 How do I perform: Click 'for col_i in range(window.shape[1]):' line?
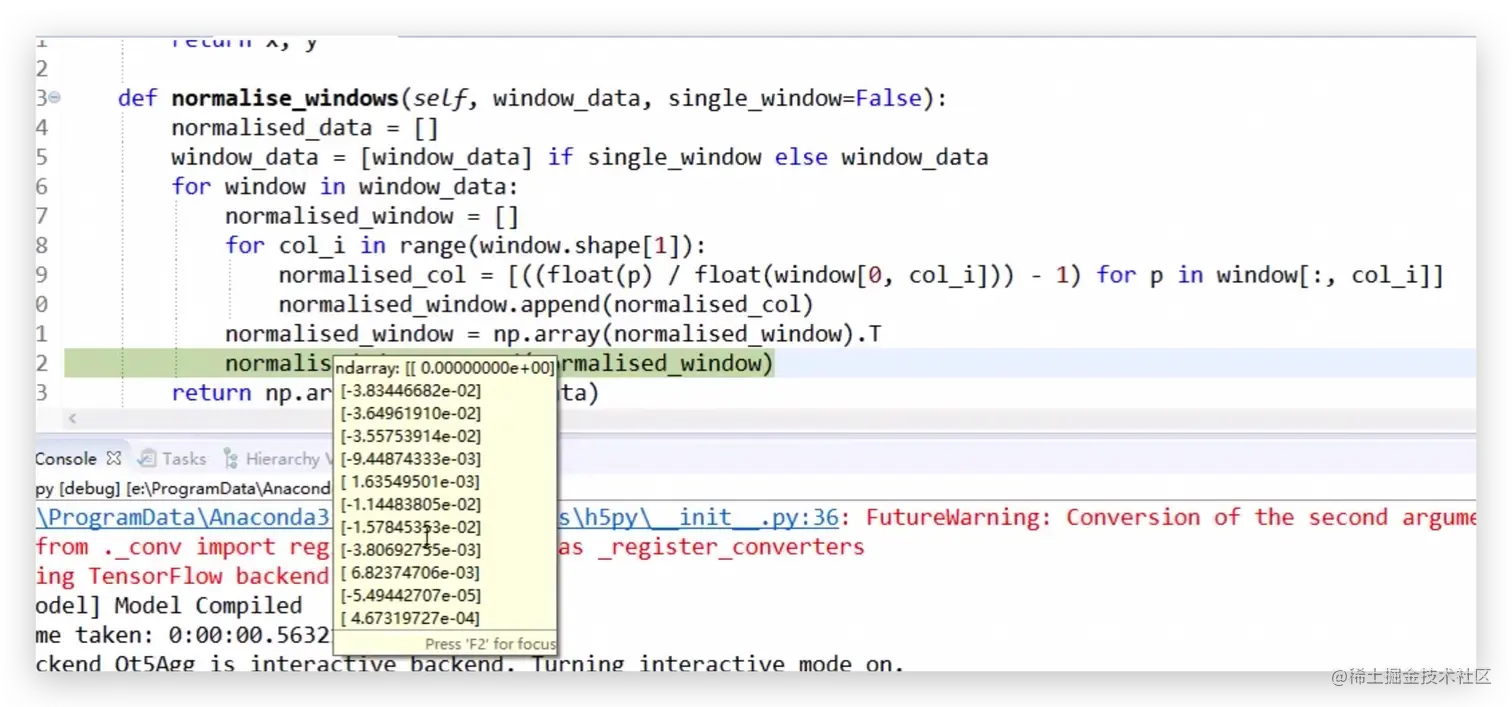(x=466, y=246)
